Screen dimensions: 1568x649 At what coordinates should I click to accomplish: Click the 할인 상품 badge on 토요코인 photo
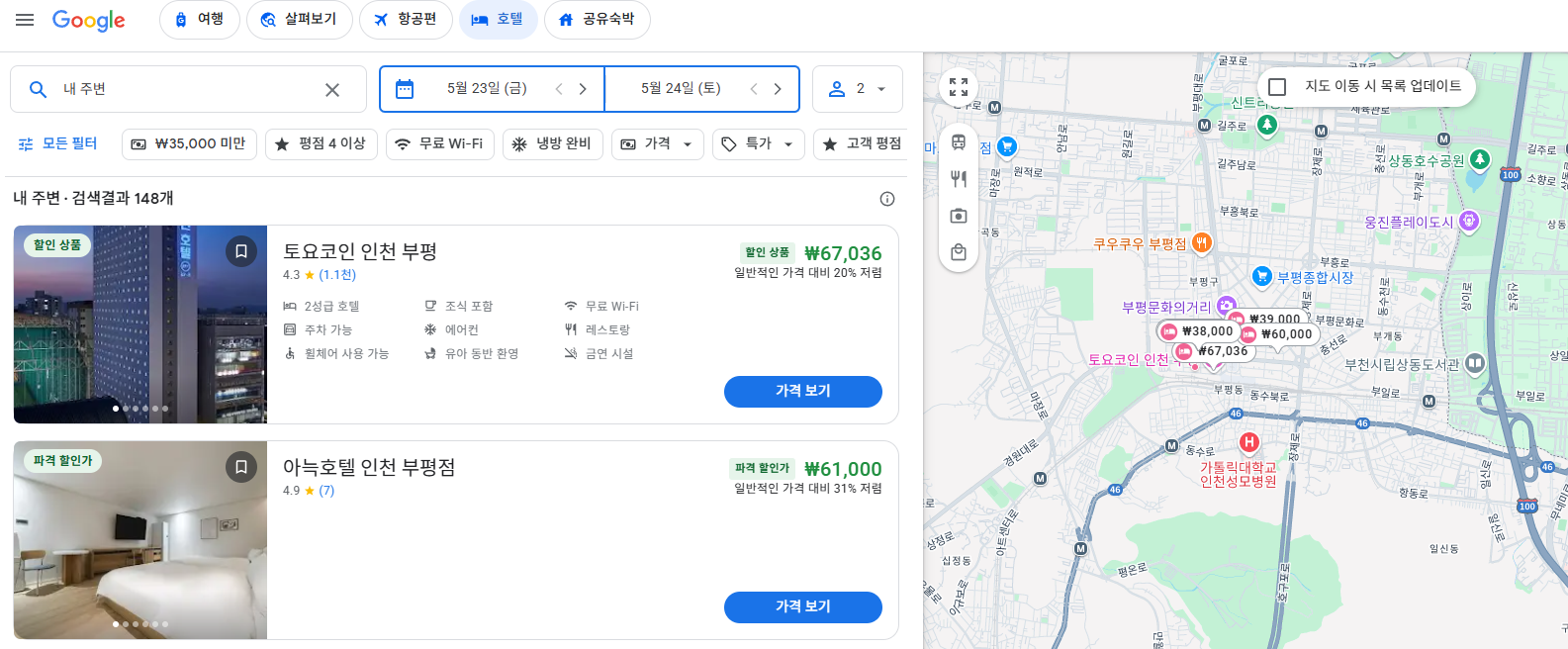(x=57, y=245)
